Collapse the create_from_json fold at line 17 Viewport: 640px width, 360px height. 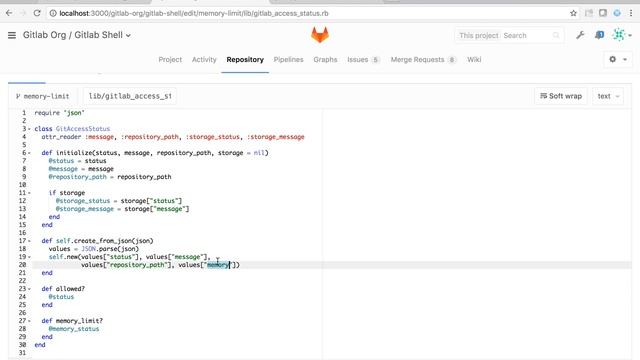click(x=29, y=241)
